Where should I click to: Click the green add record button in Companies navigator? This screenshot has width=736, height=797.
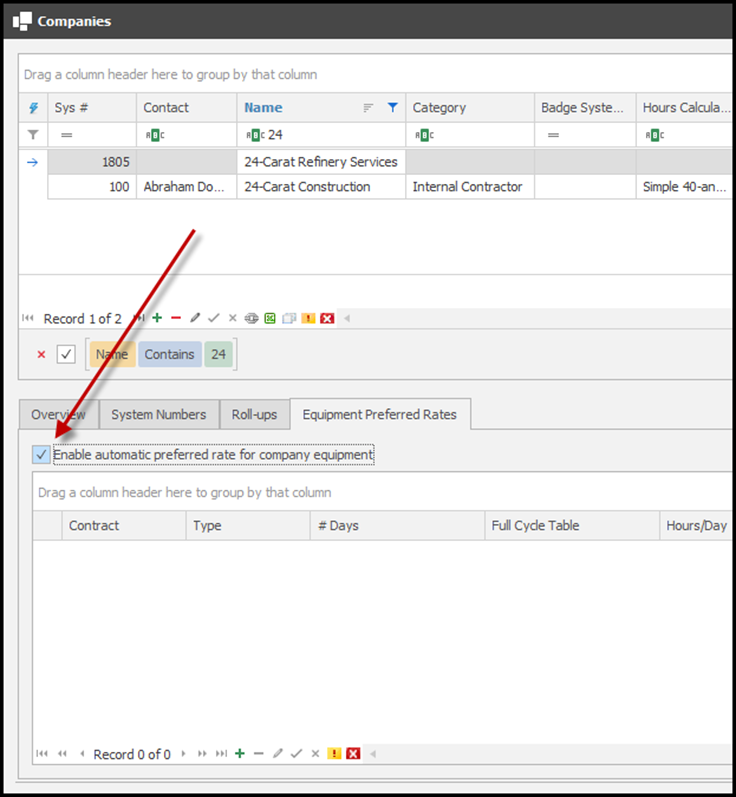point(157,318)
